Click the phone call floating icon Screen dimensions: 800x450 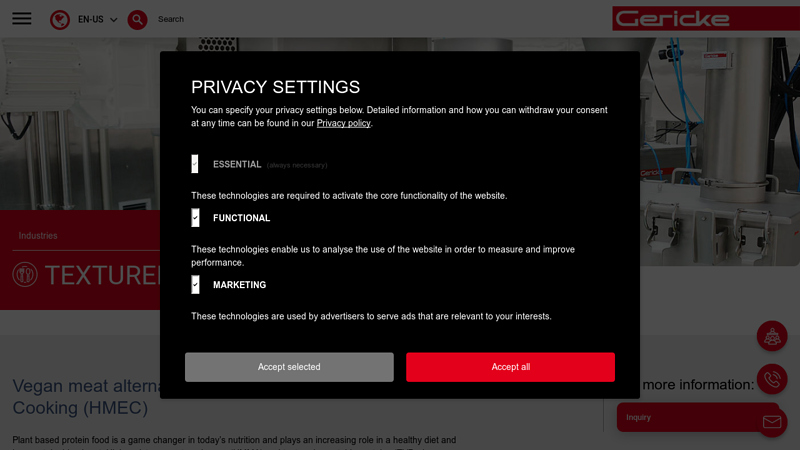click(x=772, y=379)
